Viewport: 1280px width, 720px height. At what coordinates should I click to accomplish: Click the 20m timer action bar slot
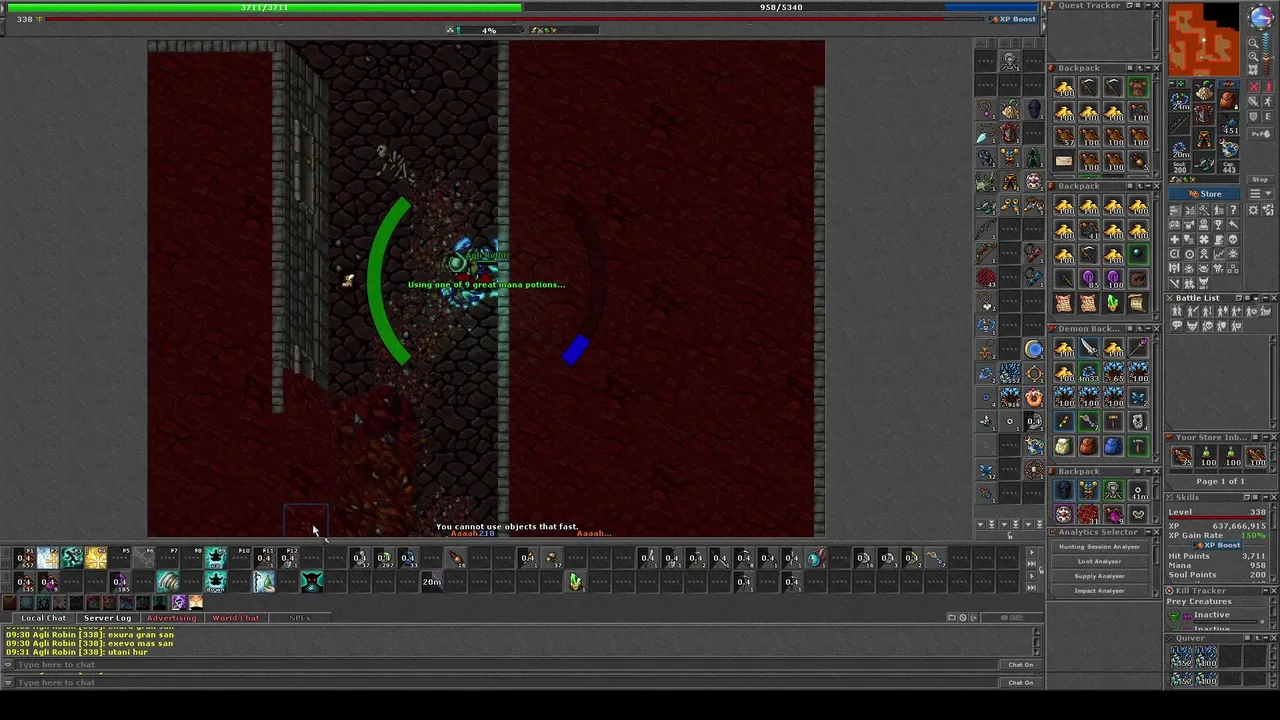pos(432,582)
